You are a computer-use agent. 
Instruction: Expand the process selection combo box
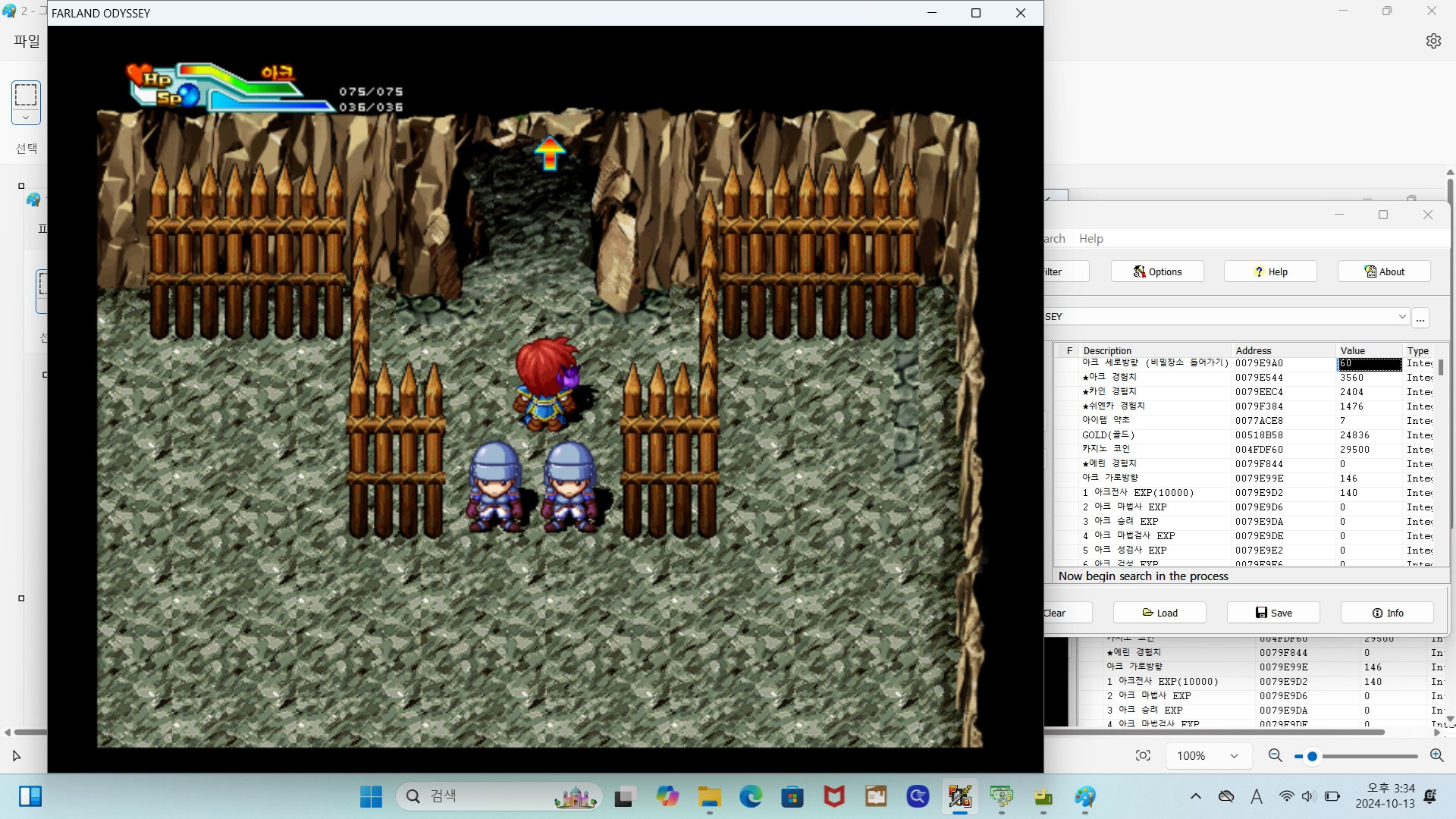1401,316
